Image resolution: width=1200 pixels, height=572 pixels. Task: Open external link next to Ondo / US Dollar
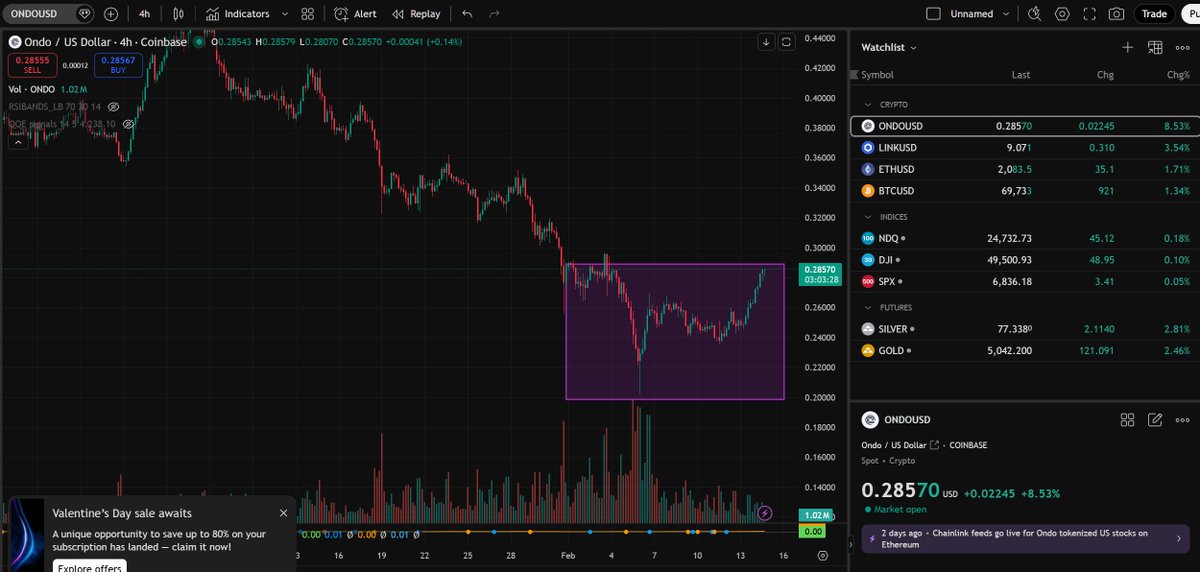pyautogui.click(x=936, y=445)
